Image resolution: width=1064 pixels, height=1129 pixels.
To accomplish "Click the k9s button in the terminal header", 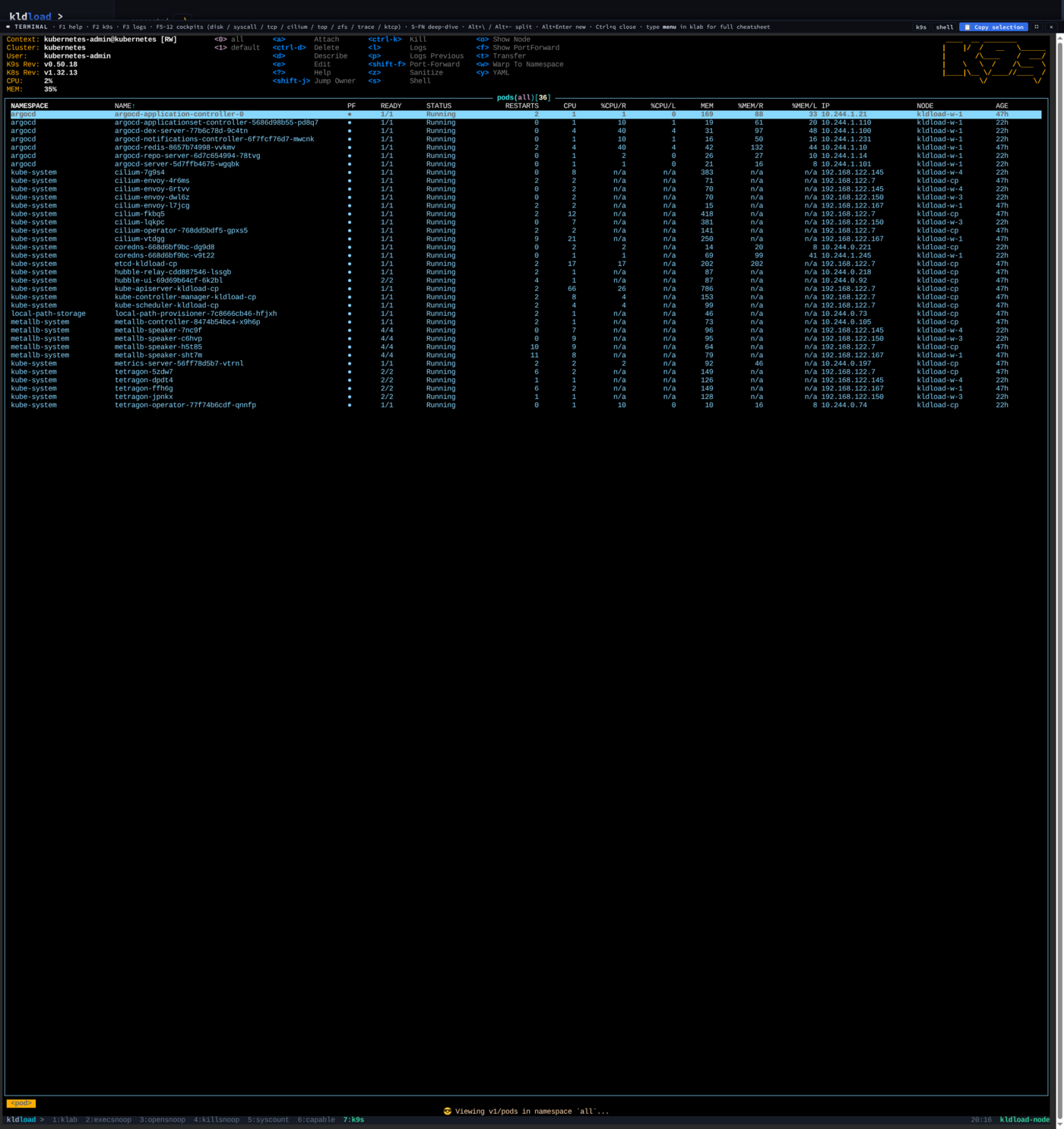I will coord(921,27).
